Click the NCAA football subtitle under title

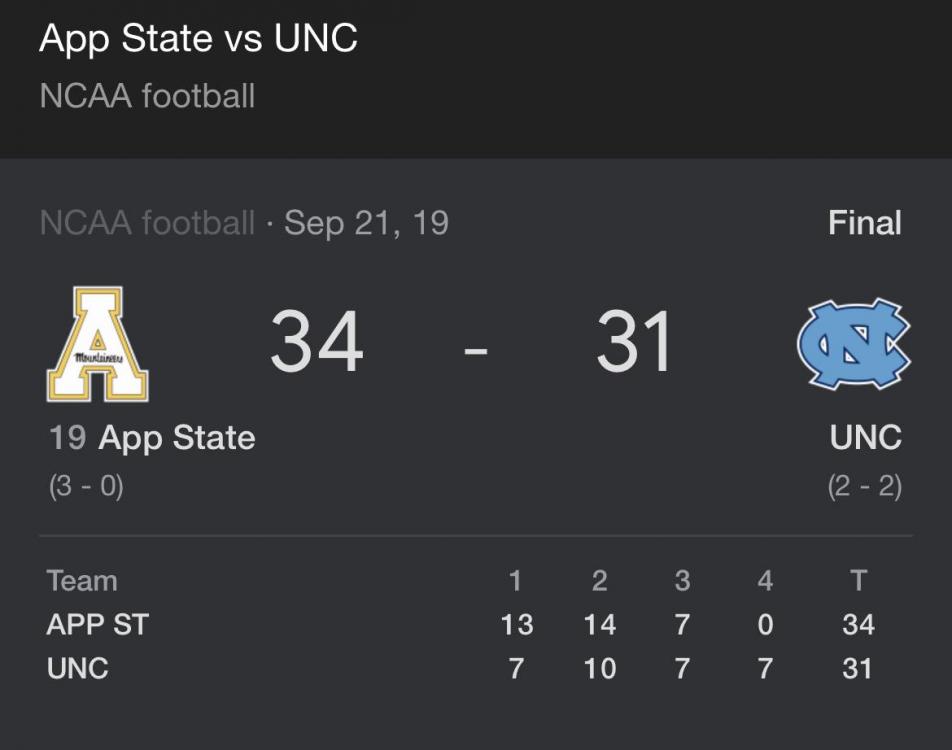(147, 96)
